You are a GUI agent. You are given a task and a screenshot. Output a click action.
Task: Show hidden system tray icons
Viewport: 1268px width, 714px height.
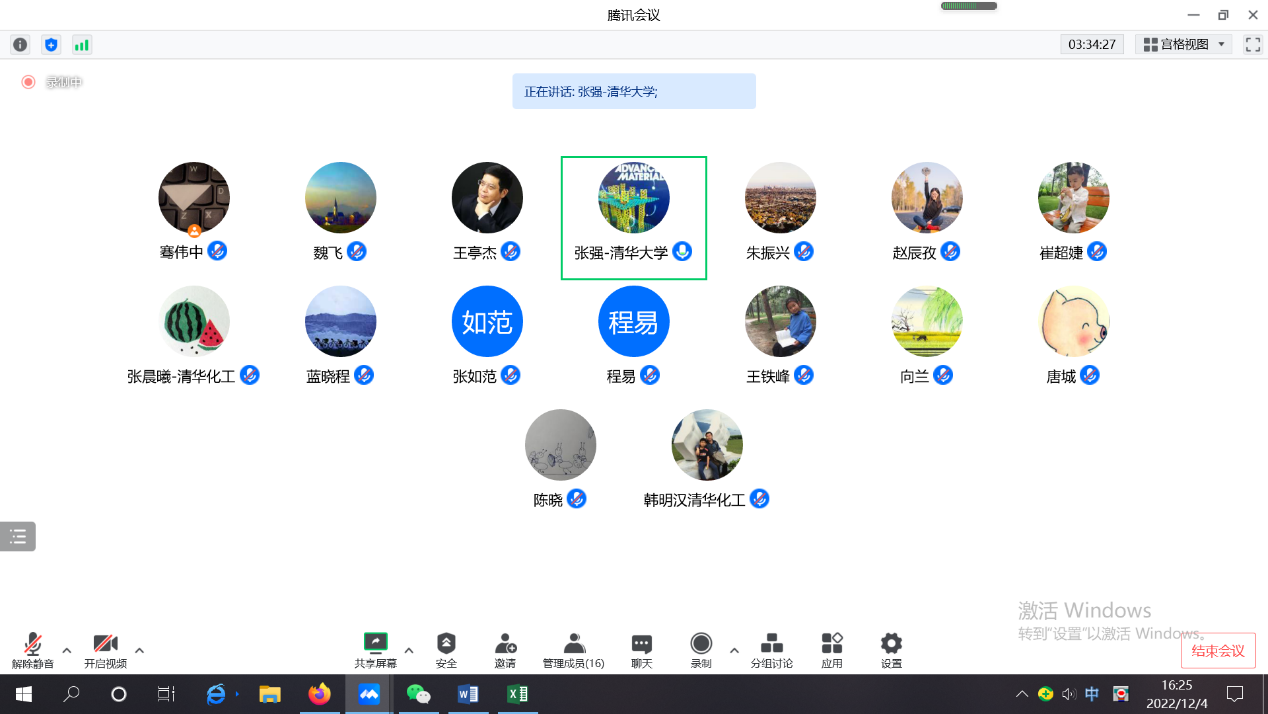point(1021,694)
